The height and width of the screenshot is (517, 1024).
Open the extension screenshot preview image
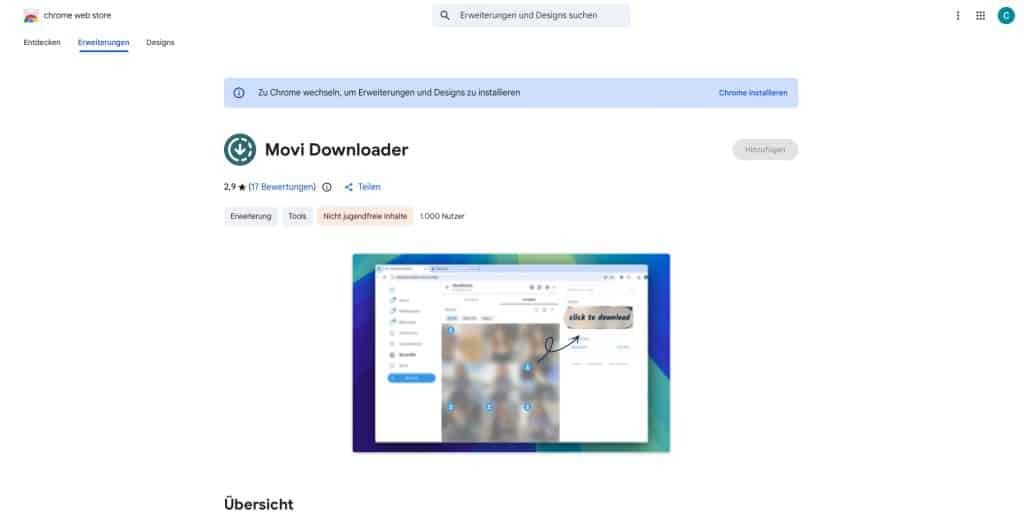tap(511, 353)
